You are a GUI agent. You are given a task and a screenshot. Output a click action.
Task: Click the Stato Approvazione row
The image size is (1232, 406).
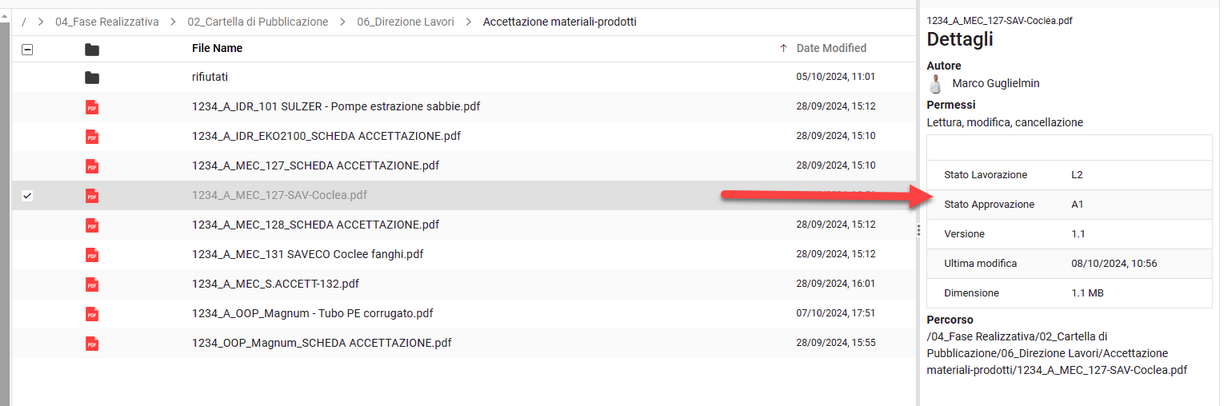[1069, 204]
